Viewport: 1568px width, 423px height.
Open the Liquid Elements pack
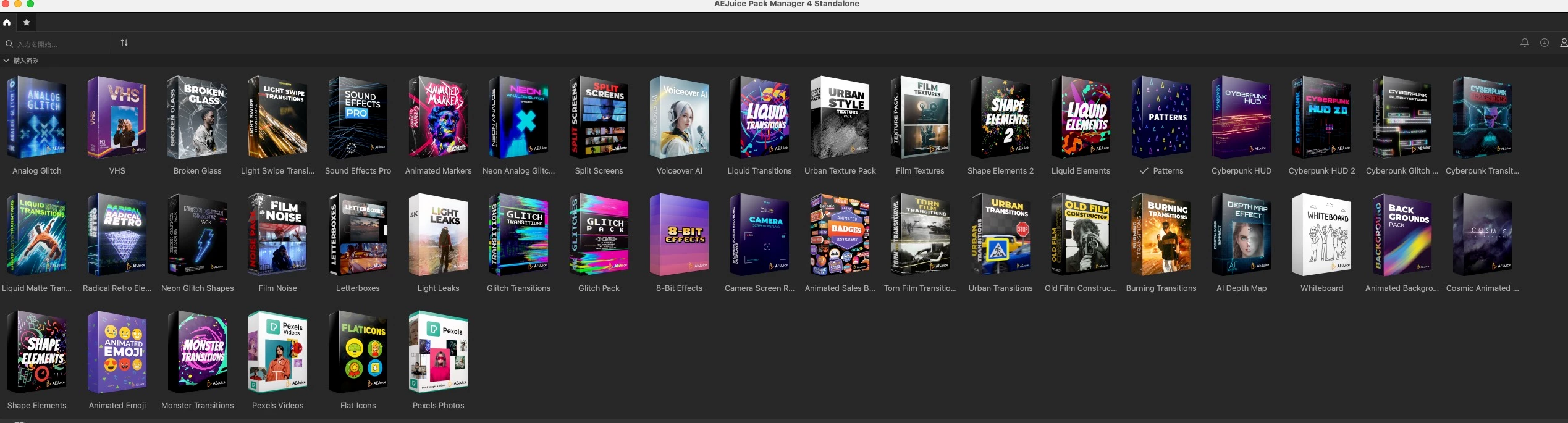(1081, 117)
